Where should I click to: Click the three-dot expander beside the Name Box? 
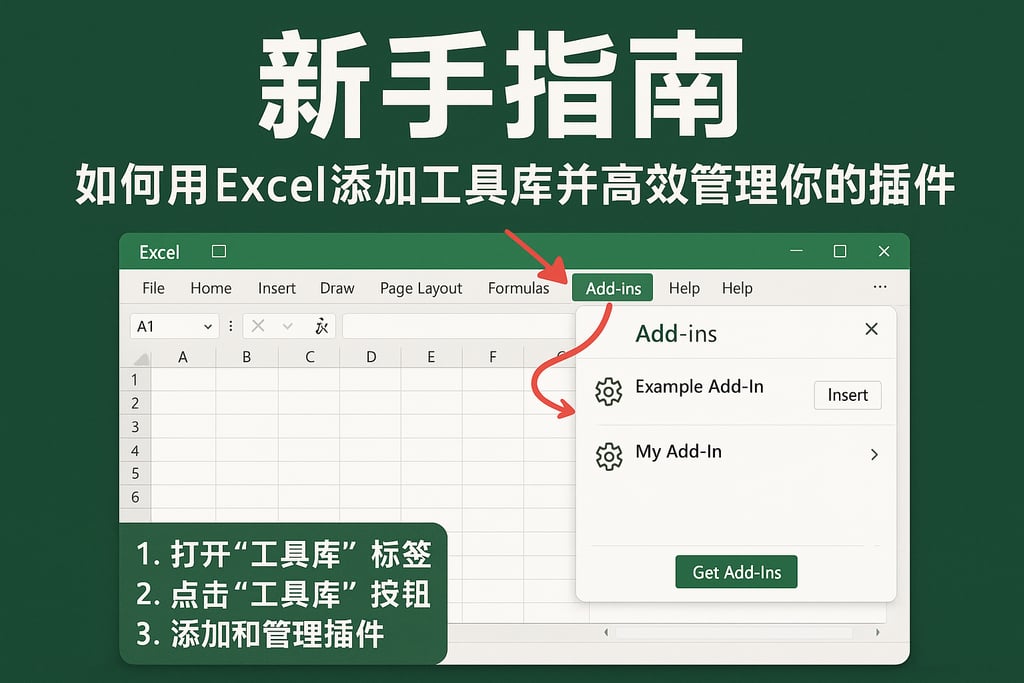coord(231,325)
